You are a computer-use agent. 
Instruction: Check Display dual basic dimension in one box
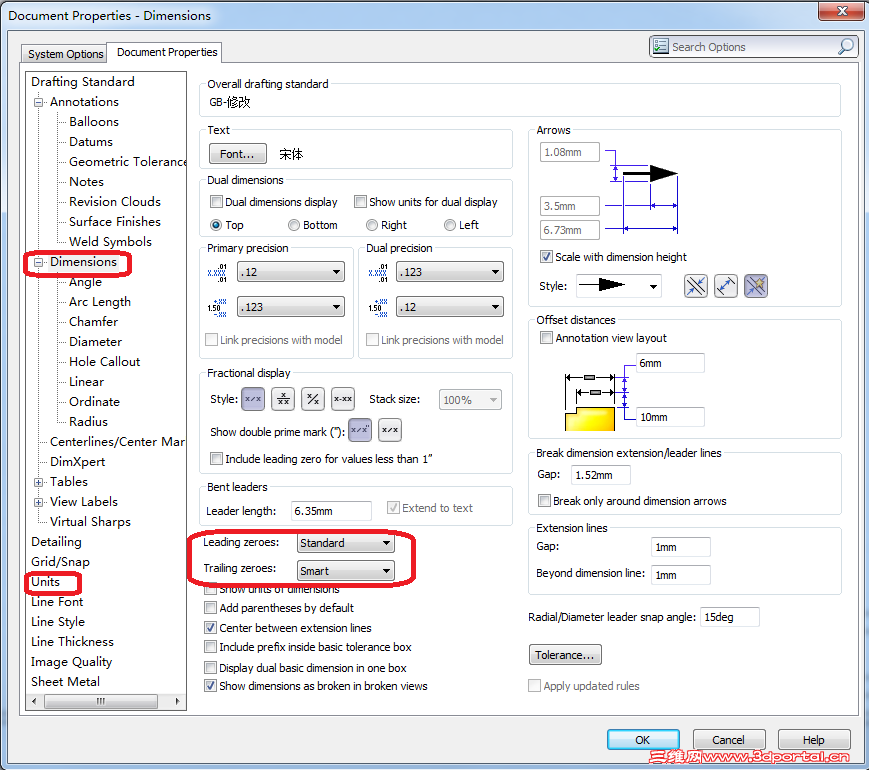click(x=211, y=667)
